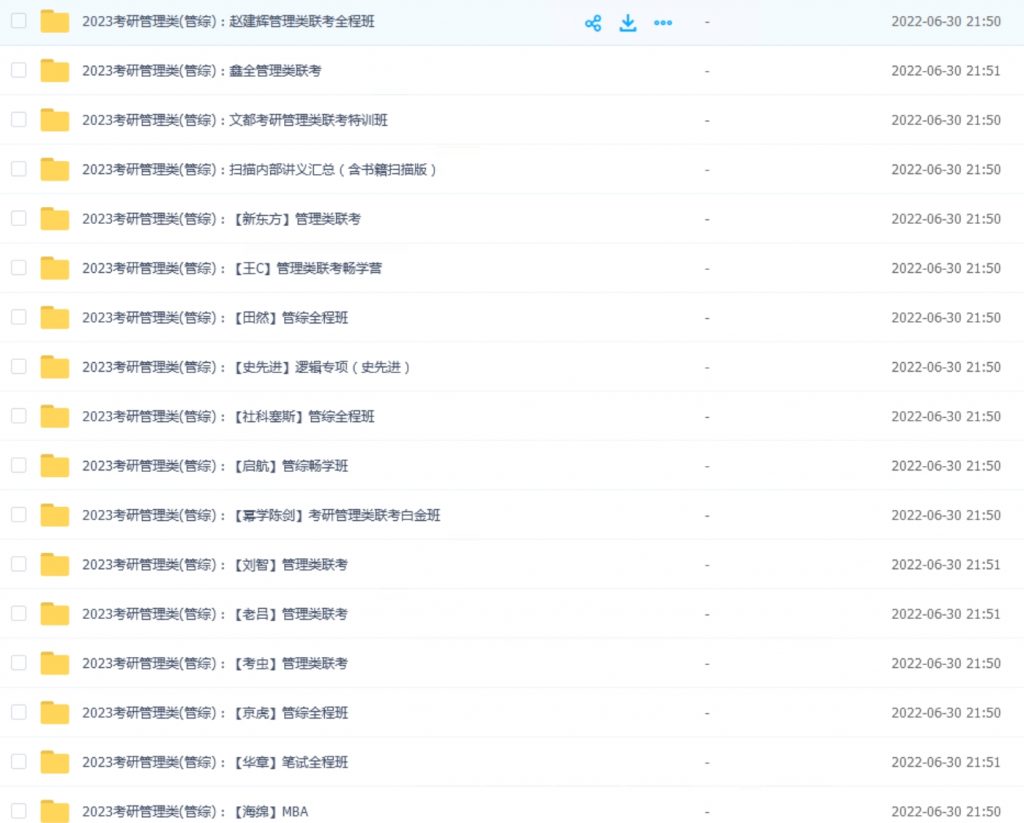The image size is (1024, 823).
Task: Click folder icon of 【幕学陈剑】白金班
Action: pos(55,515)
